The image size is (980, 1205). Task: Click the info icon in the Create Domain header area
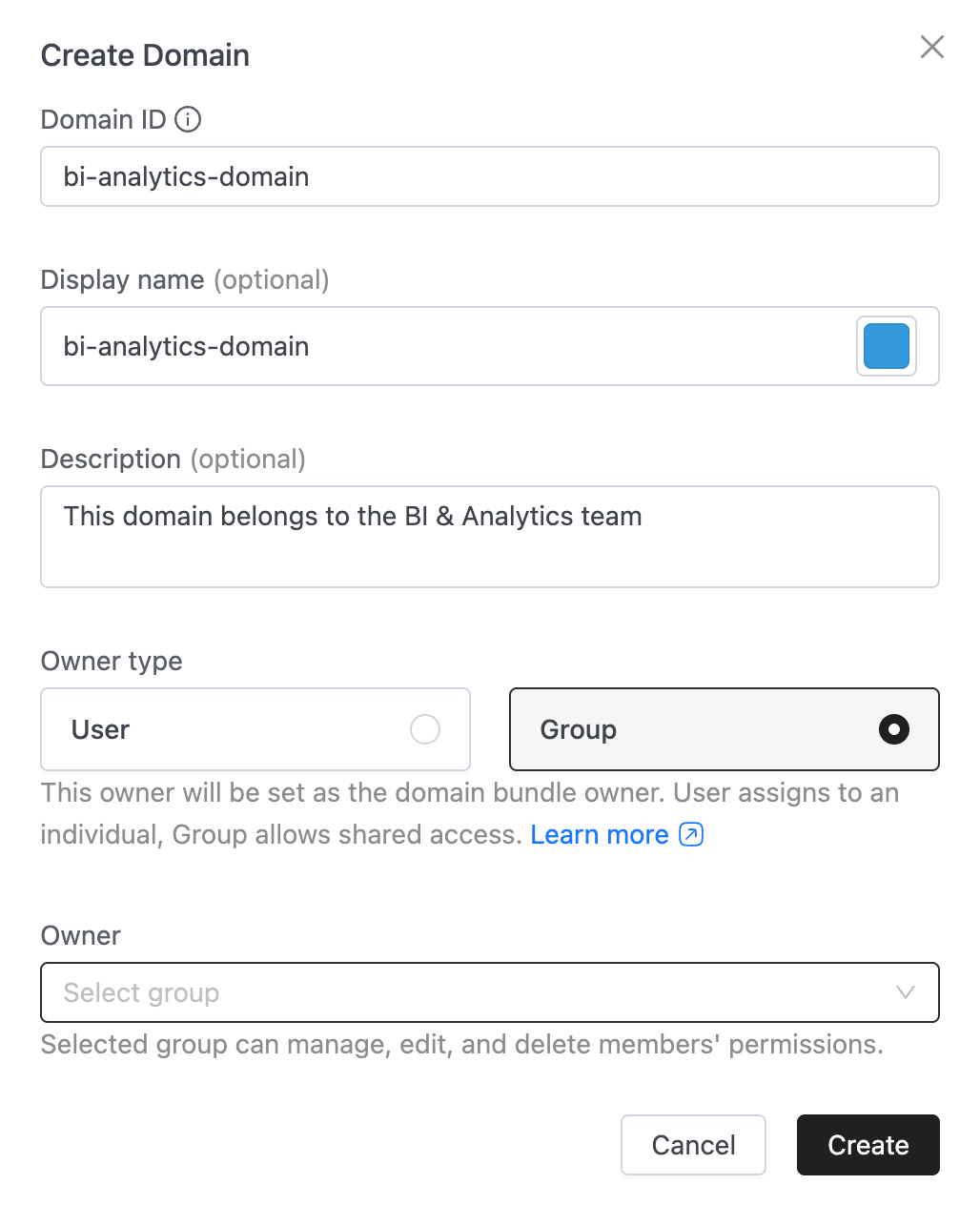[x=189, y=119]
